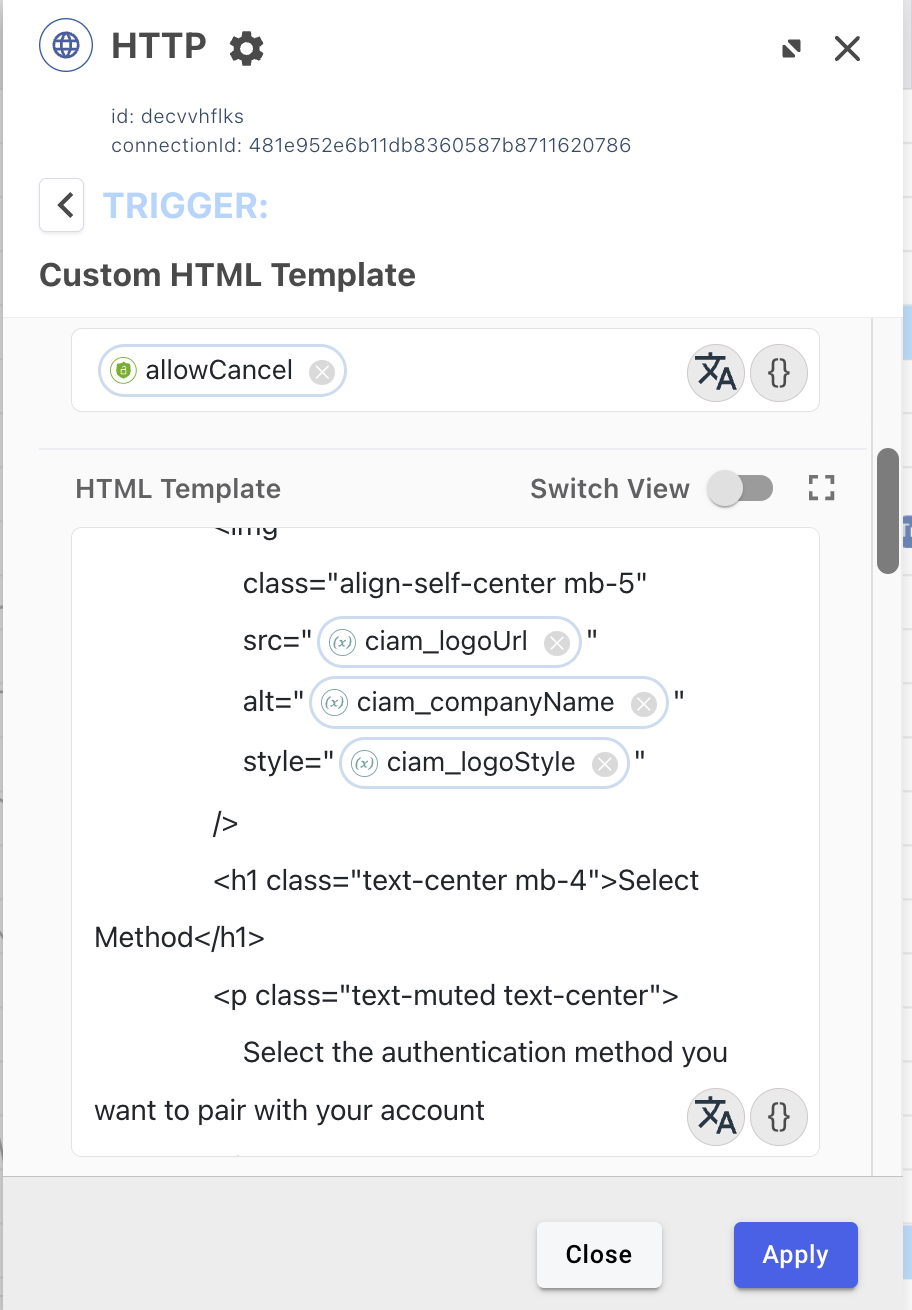Click the allowCancel input field

(x=446, y=370)
